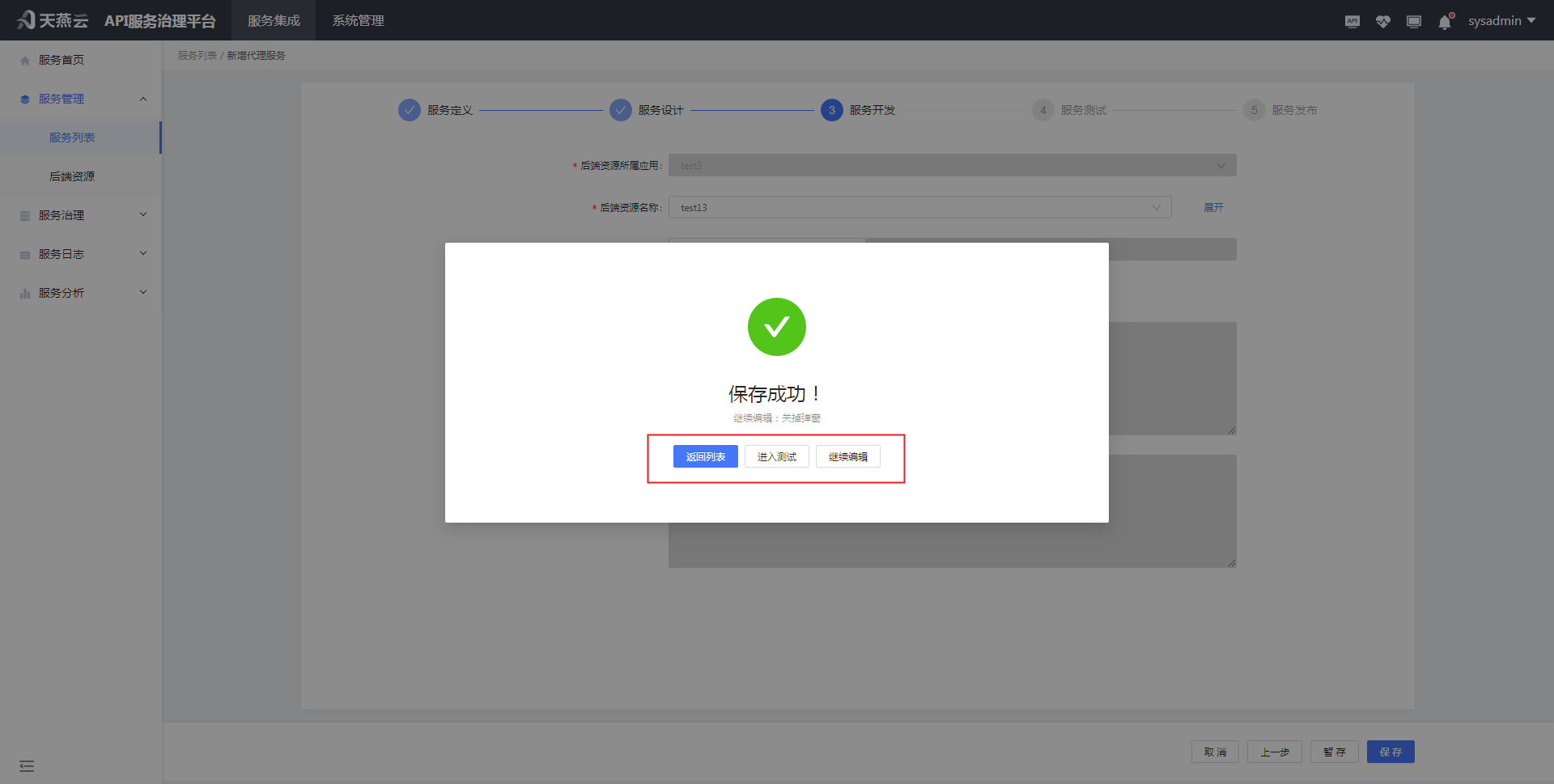Select 后端资源 in the sidebar
The height and width of the screenshot is (784, 1554).
[x=74, y=176]
